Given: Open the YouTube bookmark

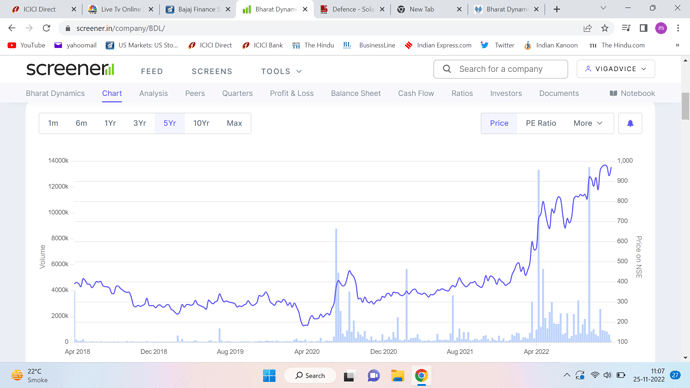Looking at the screenshot, I should (x=26, y=45).
